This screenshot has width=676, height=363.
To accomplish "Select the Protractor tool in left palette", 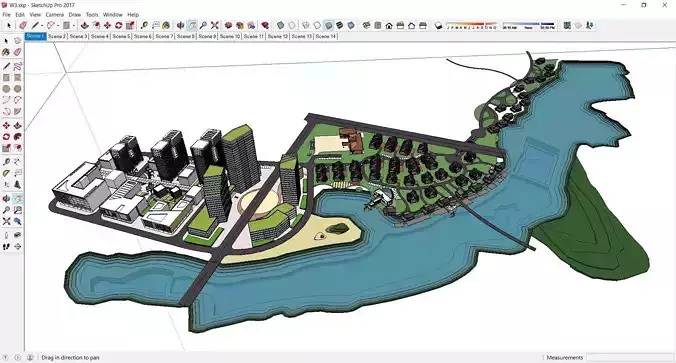I will click(x=6, y=173).
